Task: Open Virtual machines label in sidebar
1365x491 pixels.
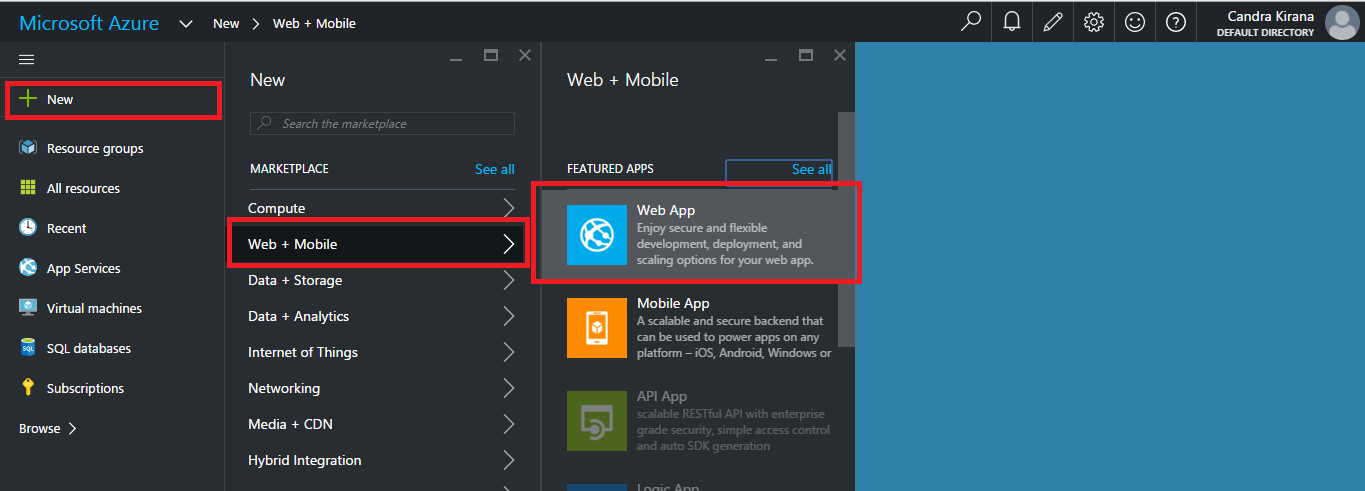Action: 94,308
